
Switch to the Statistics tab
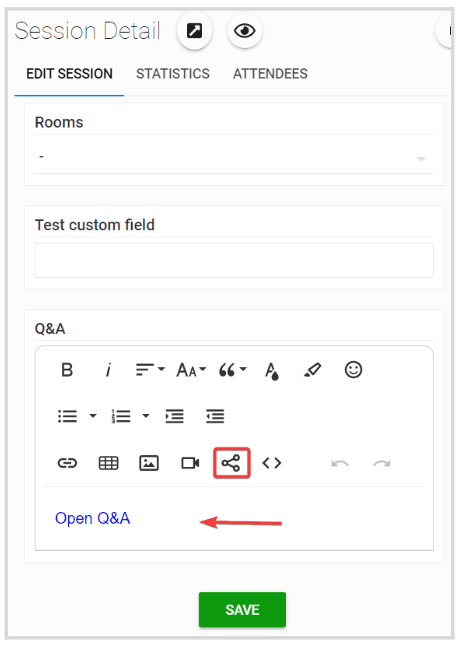click(173, 74)
